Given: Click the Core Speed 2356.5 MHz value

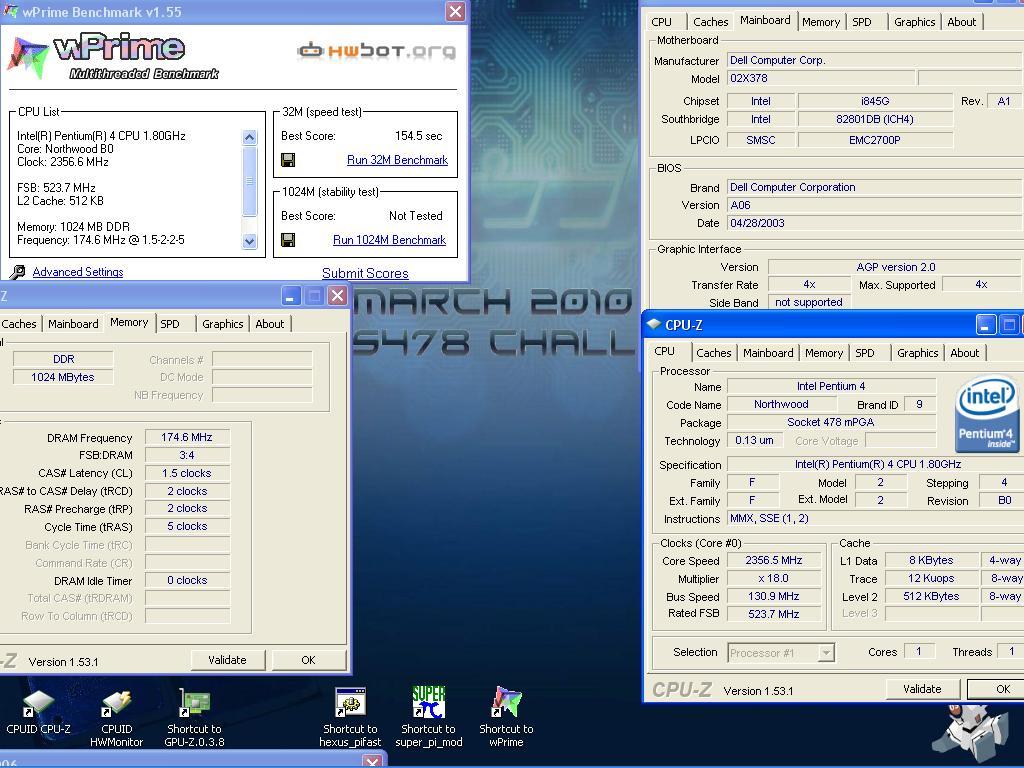Looking at the screenshot, I should pyautogui.click(x=774, y=560).
